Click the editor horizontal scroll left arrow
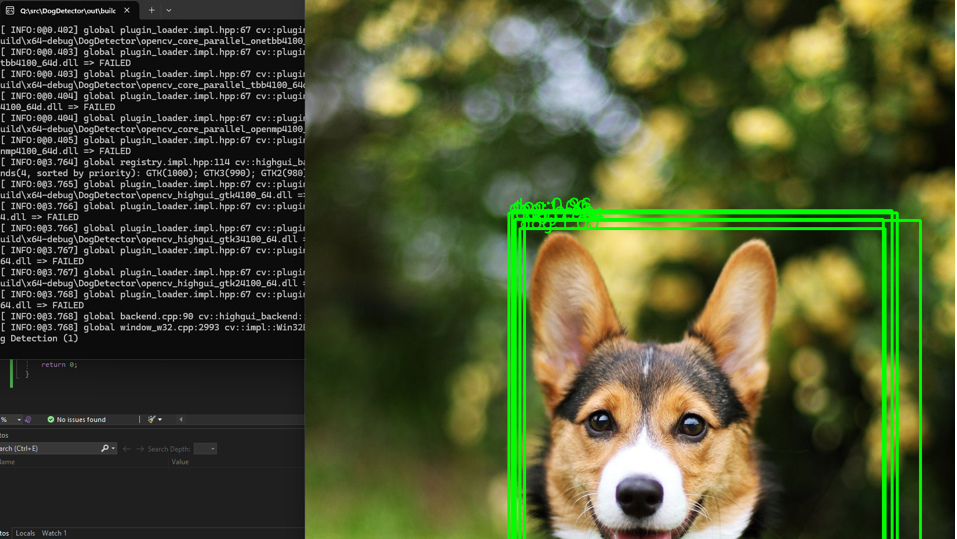The image size is (957, 539). pos(181,420)
